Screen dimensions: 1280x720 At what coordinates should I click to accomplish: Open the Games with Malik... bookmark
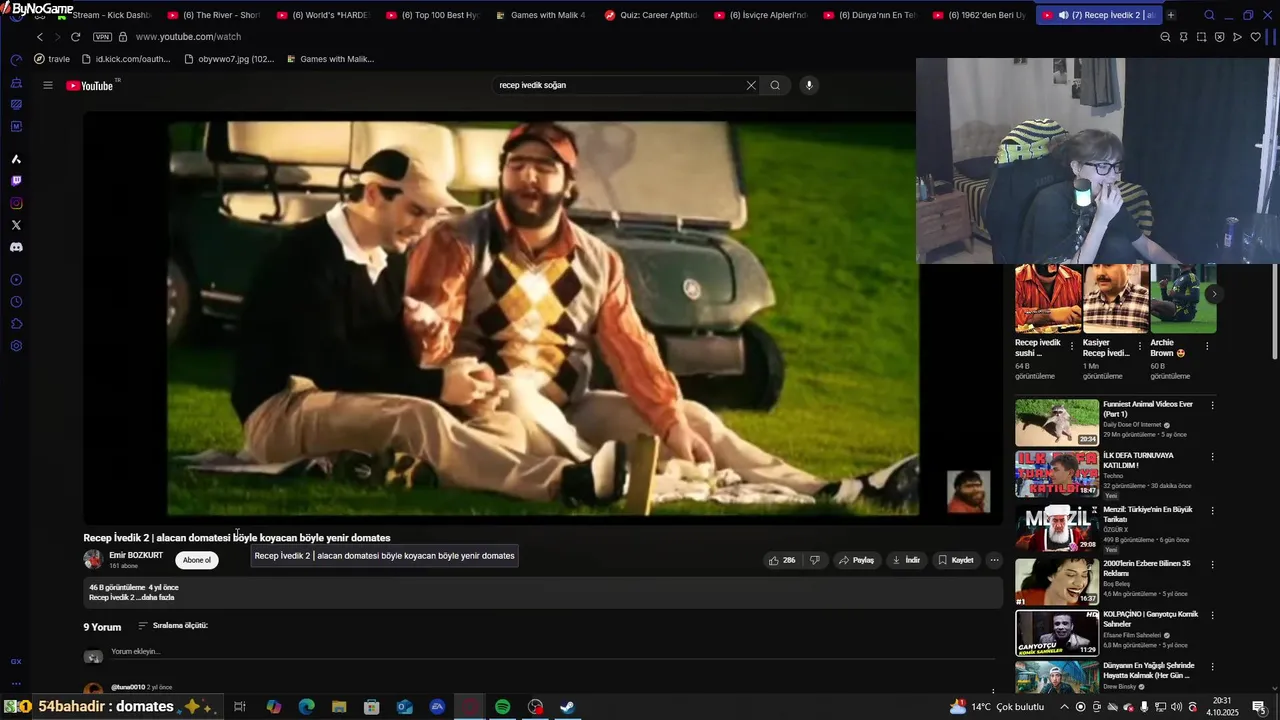click(x=330, y=59)
